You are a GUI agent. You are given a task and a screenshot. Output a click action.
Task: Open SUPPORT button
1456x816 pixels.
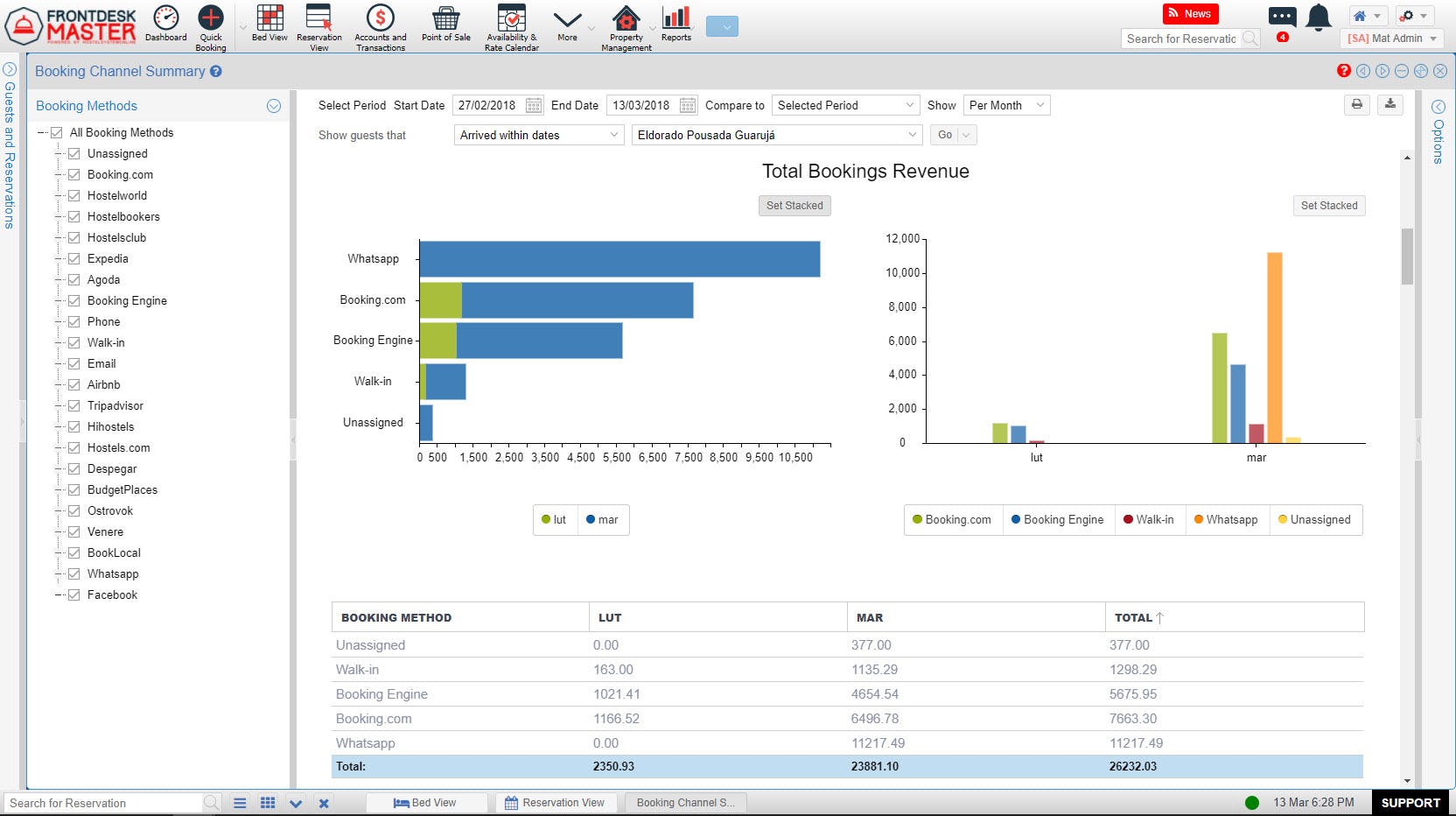coord(1410,803)
